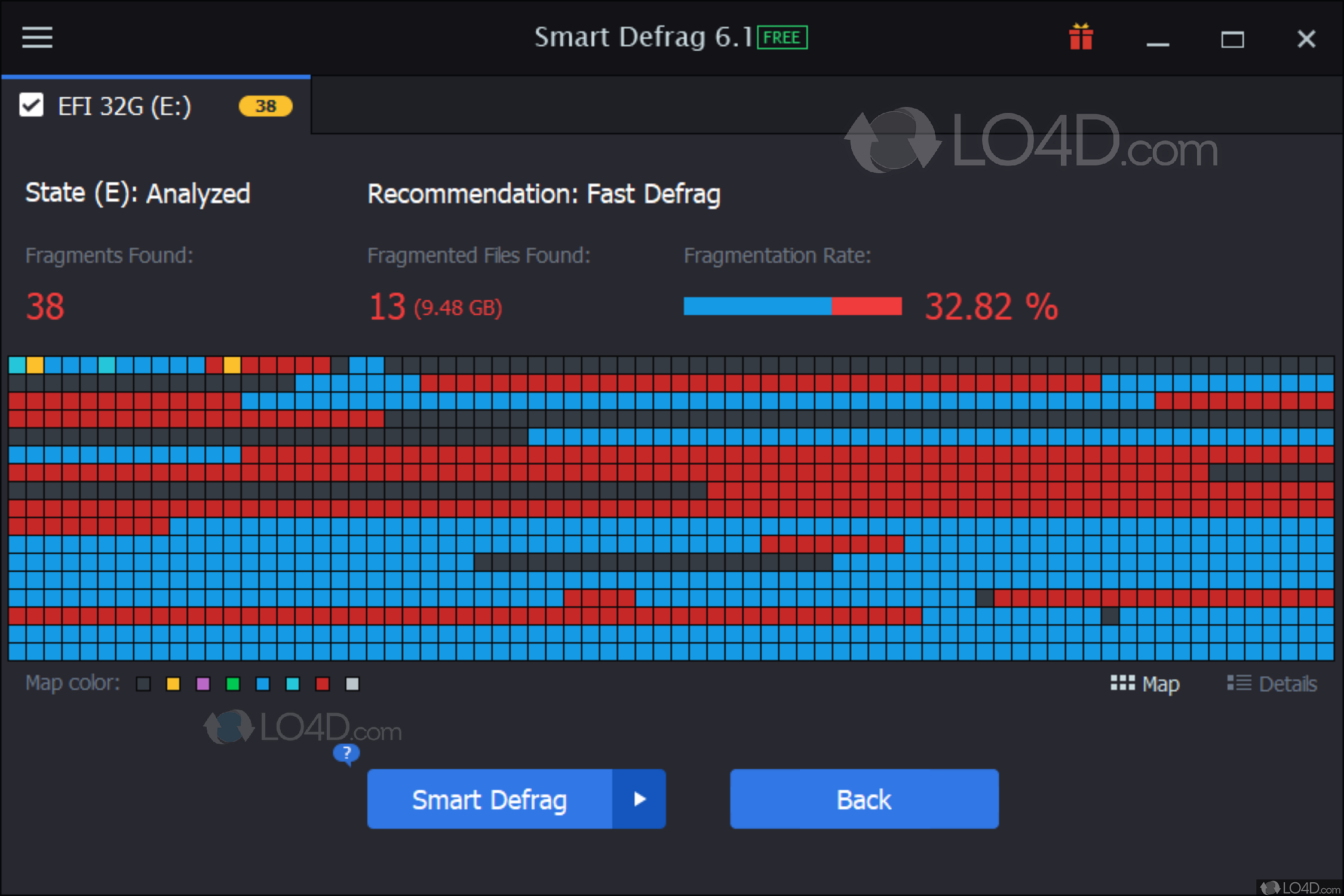Click the fragmentation rate progress bar

click(x=792, y=306)
